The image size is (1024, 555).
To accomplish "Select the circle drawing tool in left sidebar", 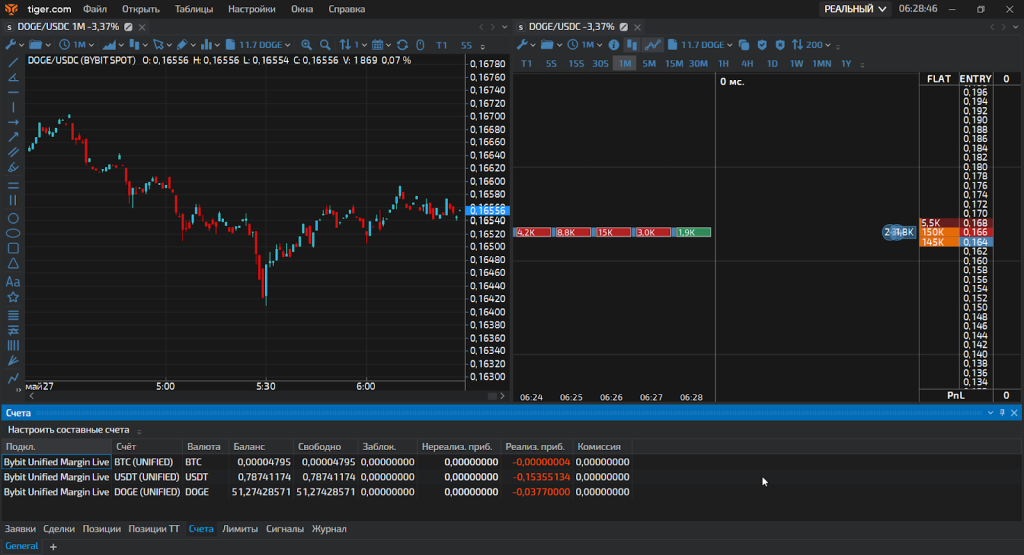I will [x=13, y=218].
